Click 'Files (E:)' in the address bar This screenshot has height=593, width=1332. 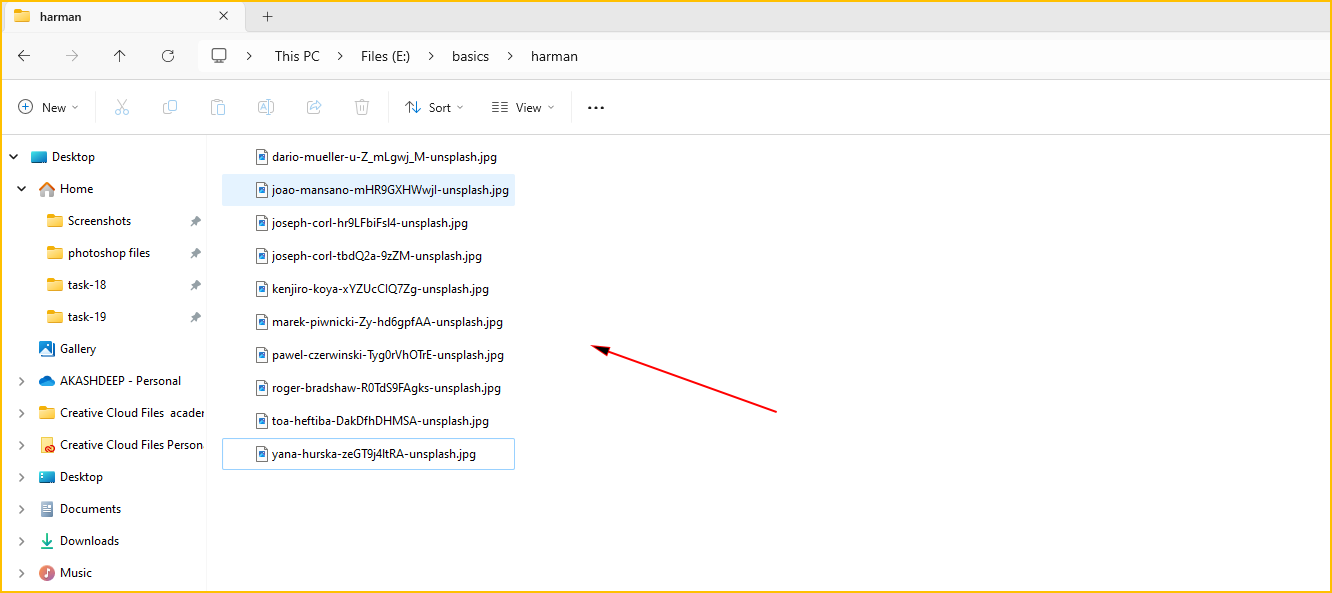click(385, 56)
